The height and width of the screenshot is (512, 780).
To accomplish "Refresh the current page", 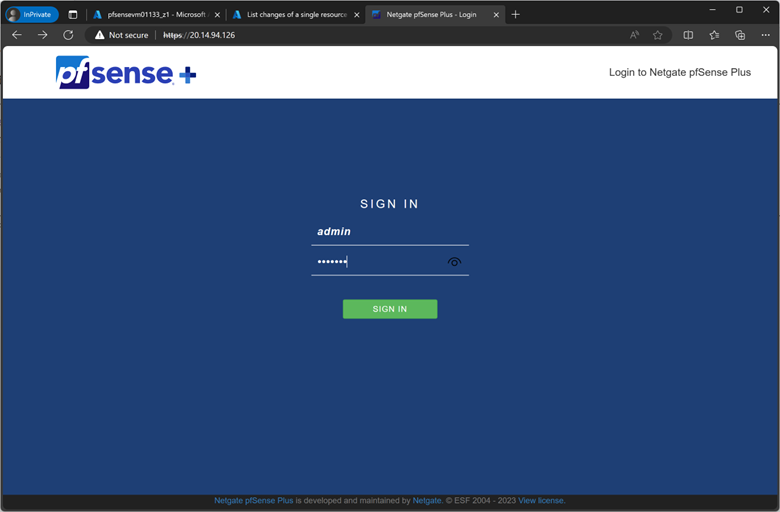I will click(x=68, y=35).
